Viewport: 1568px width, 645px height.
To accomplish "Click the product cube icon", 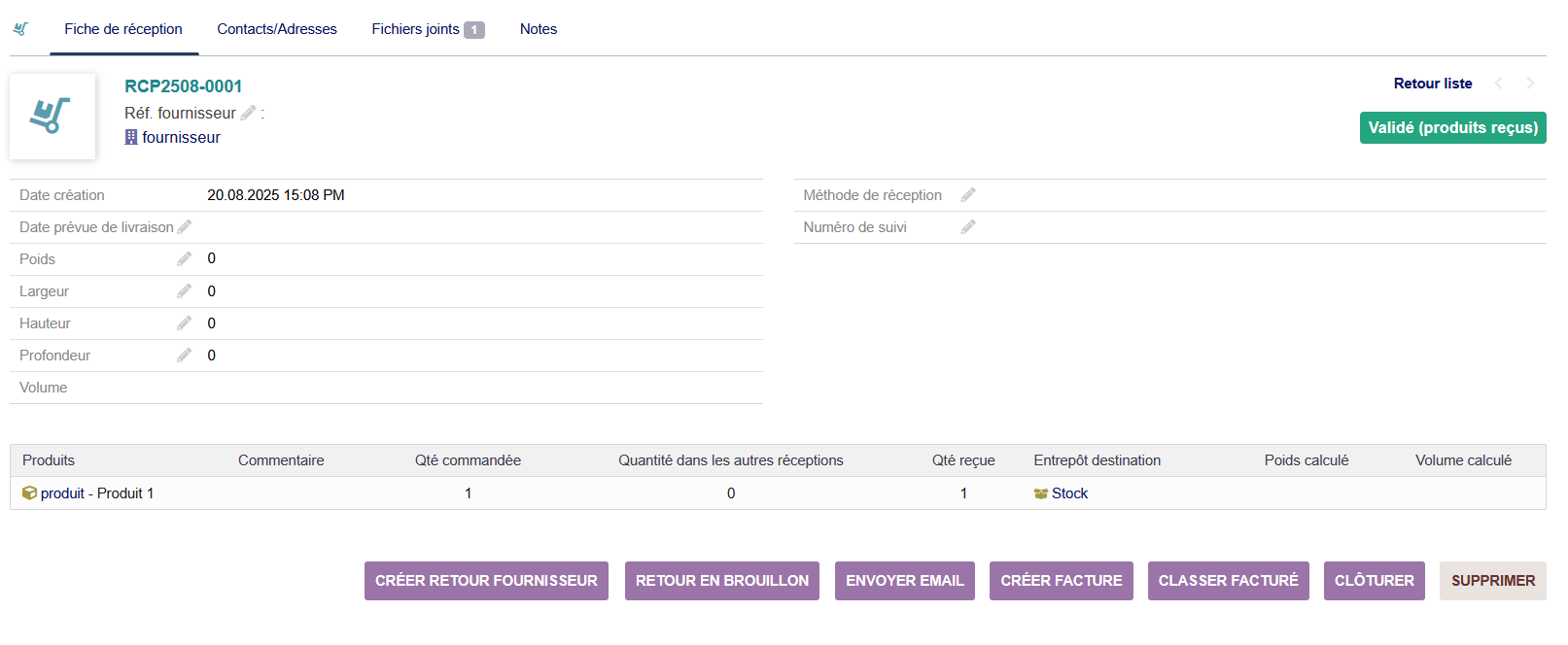I will coord(29,493).
